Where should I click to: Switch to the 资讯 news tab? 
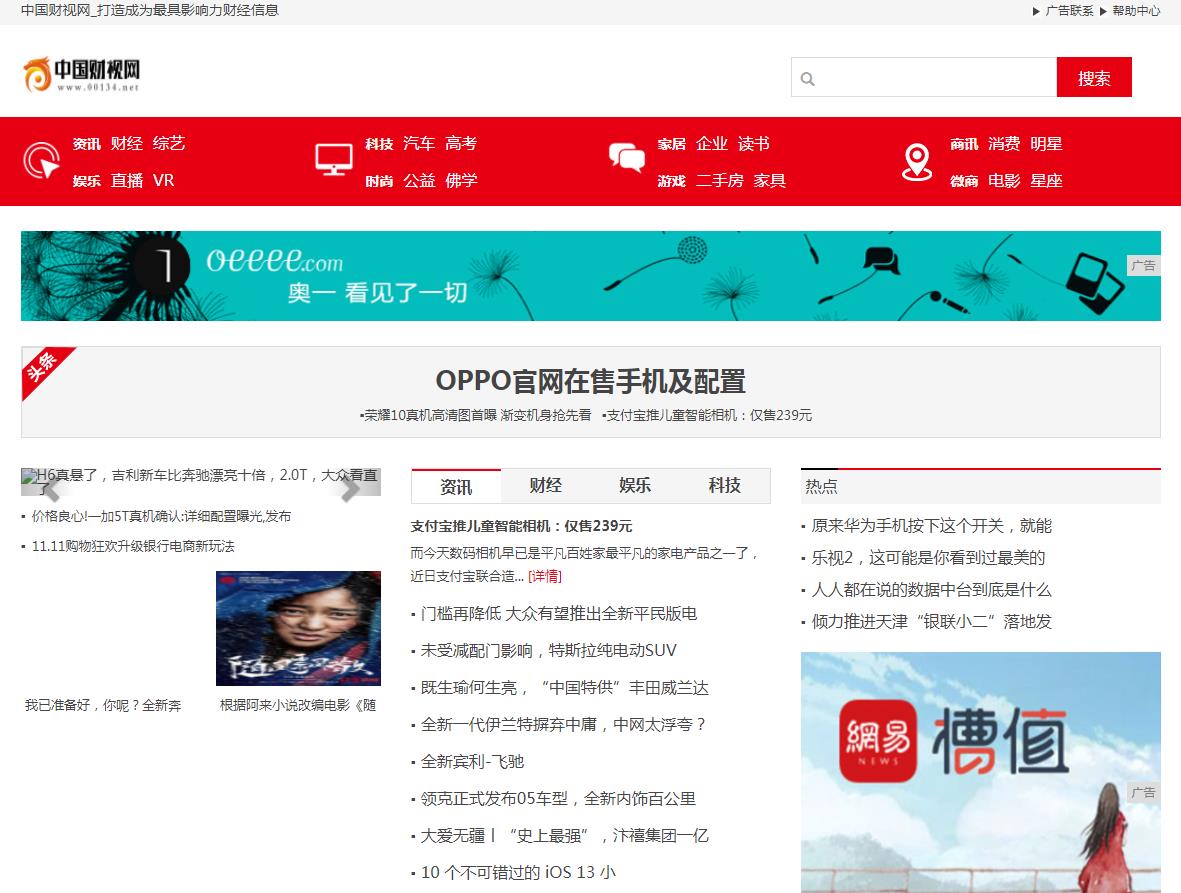click(456, 486)
